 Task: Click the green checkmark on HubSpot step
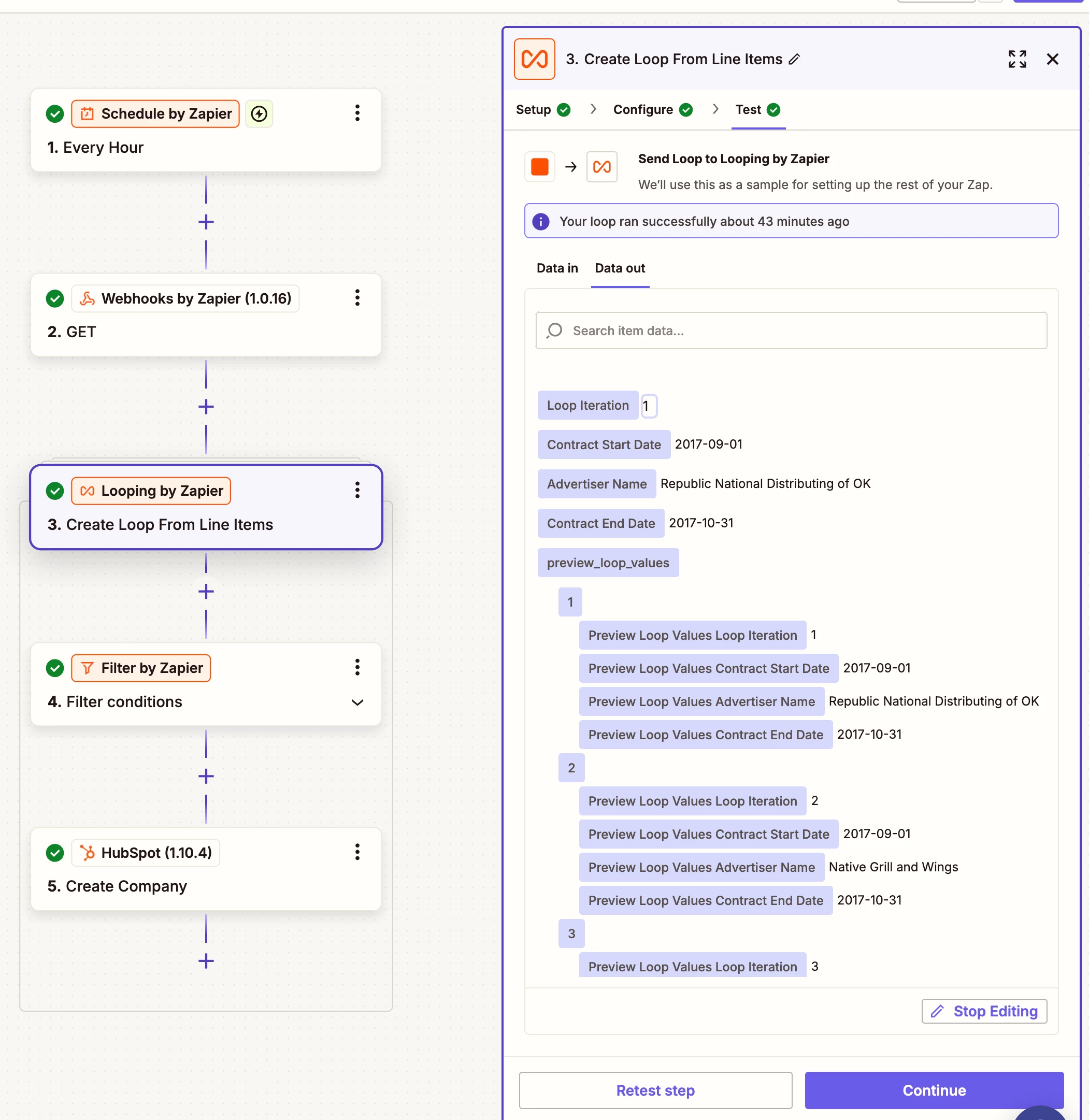tap(55, 853)
